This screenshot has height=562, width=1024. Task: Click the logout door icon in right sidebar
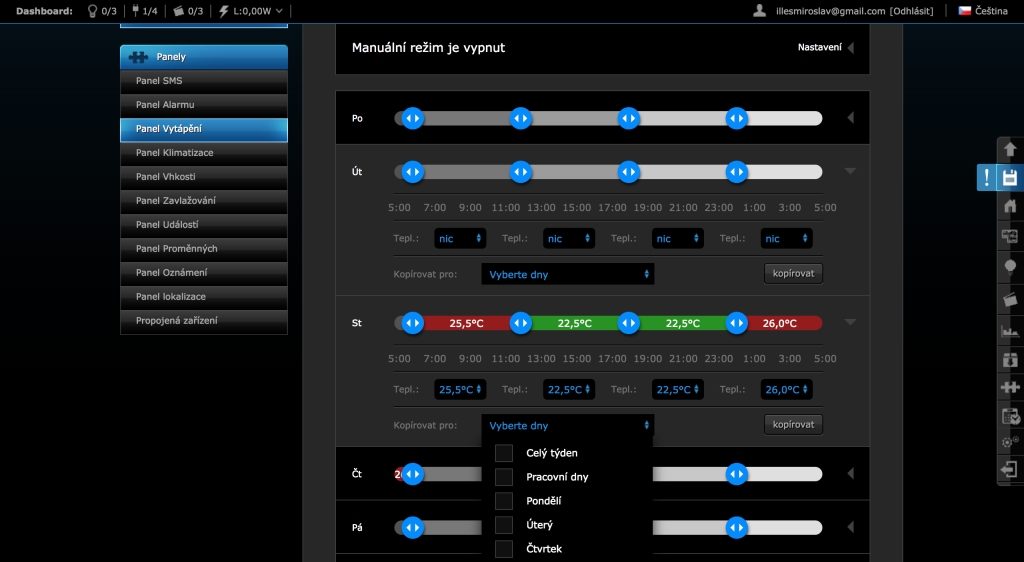(x=1010, y=469)
